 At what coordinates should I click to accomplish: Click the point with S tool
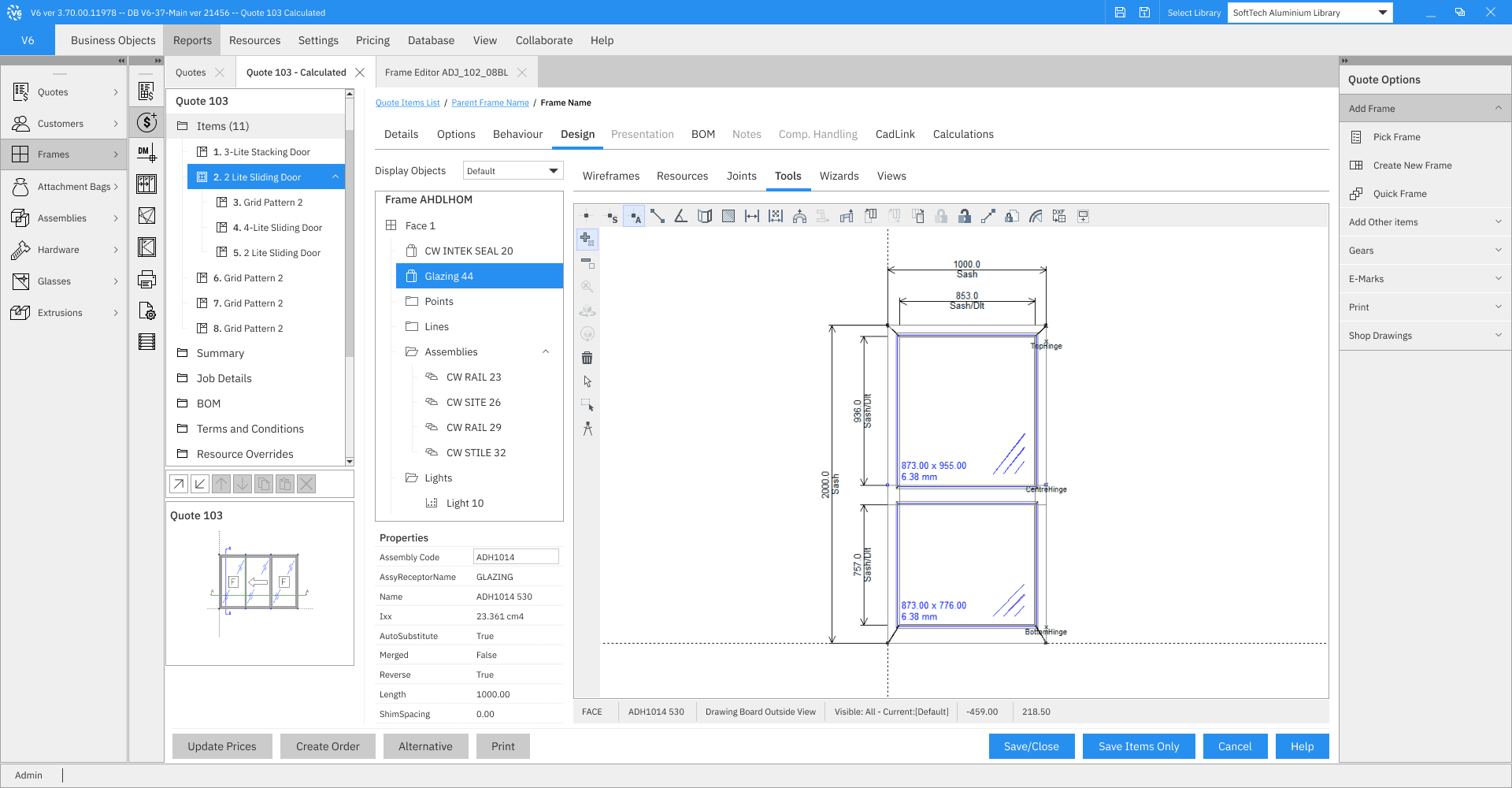point(611,216)
